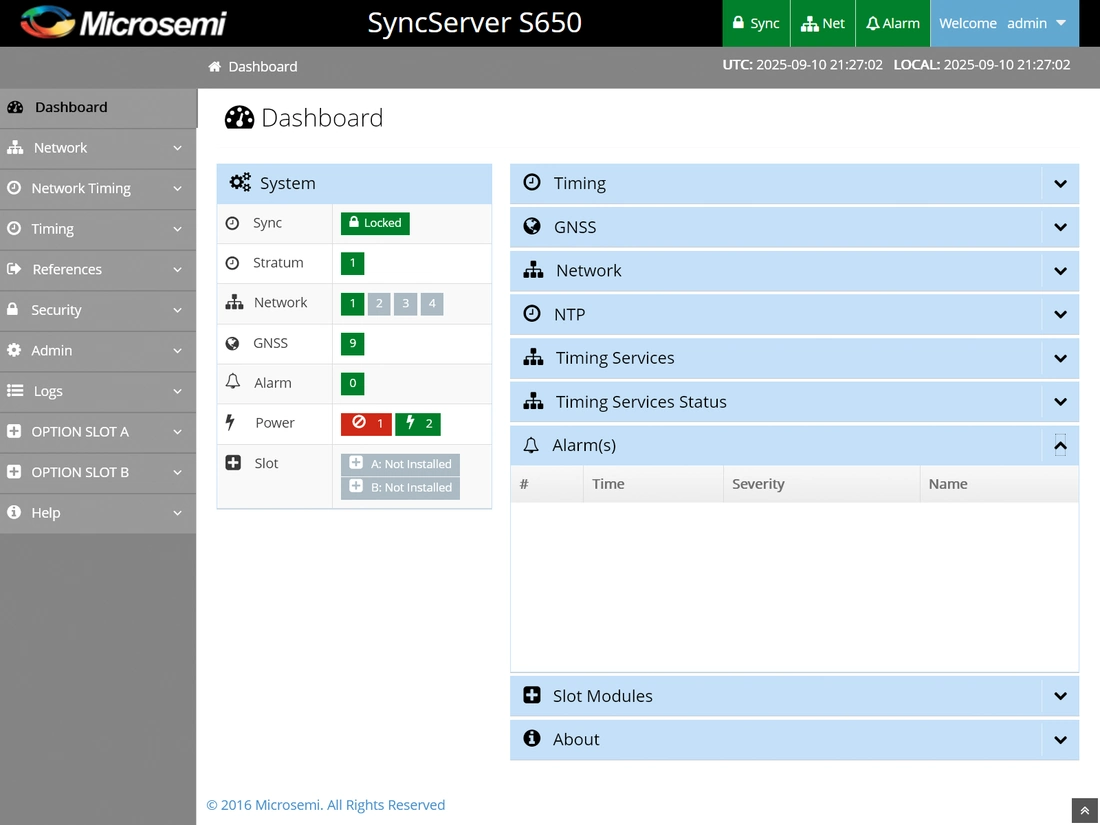The width and height of the screenshot is (1100, 825).
Task: Click the Timing Services panel icon
Action: (x=533, y=357)
